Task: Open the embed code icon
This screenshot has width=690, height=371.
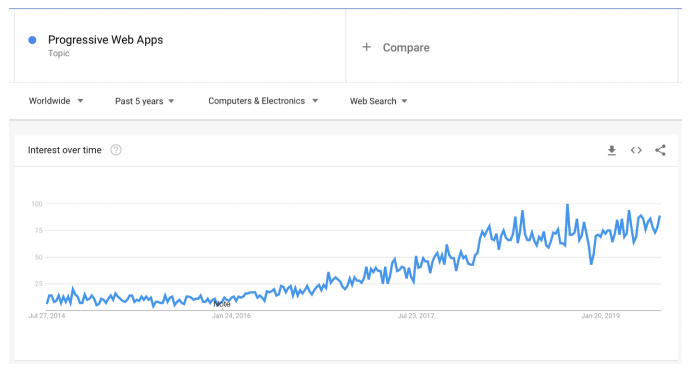Action: pos(636,151)
